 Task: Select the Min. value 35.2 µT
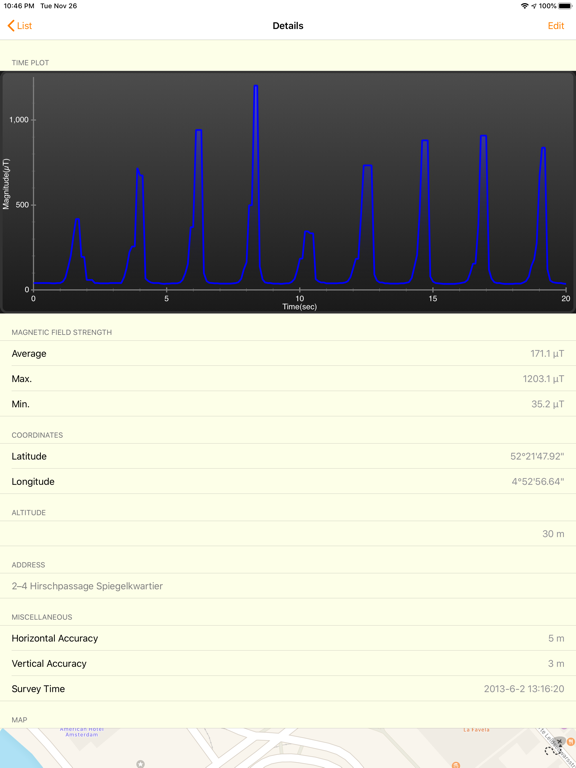[548, 405]
